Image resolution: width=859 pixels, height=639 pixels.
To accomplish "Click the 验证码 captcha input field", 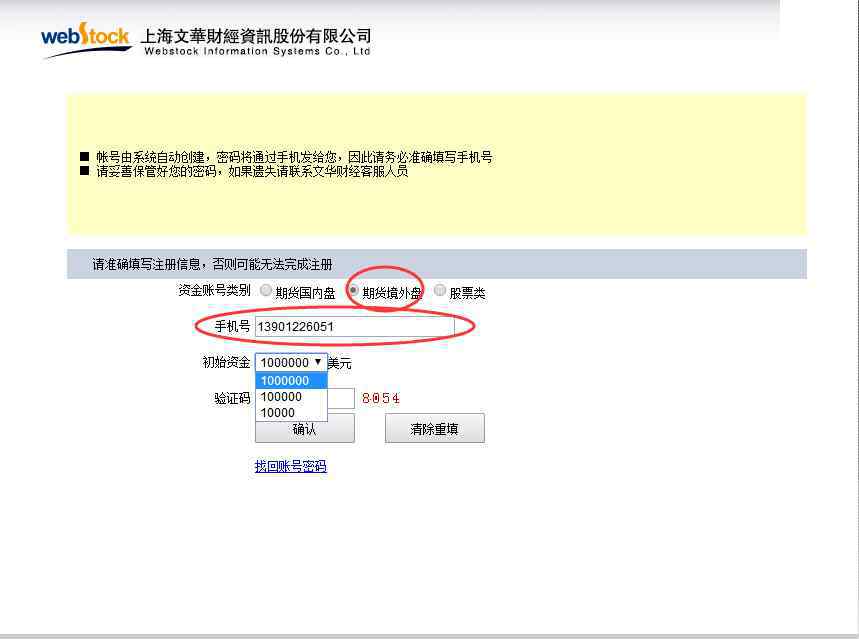I will tap(341, 398).
